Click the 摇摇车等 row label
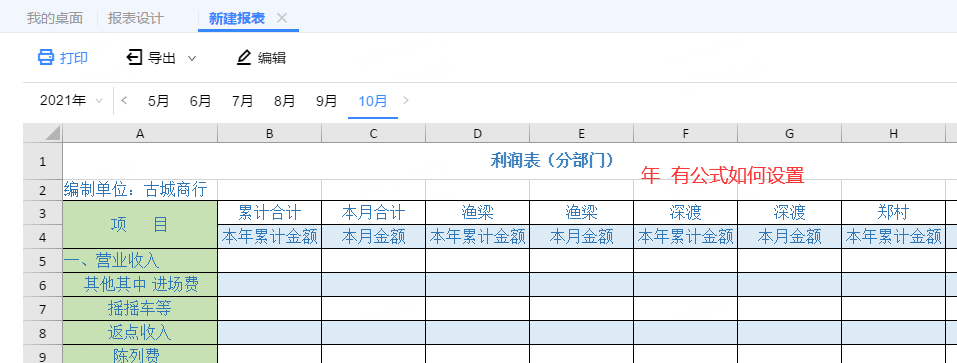Viewport: 957px width, 363px height. [140, 309]
